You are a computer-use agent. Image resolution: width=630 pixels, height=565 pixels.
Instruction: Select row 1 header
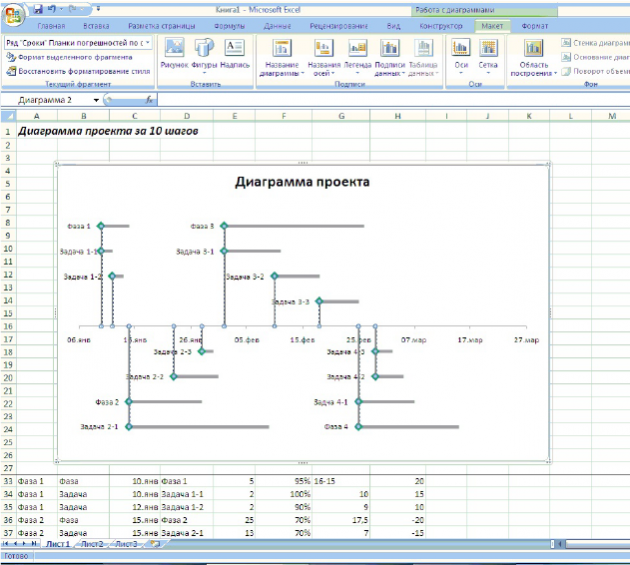tap(8, 131)
